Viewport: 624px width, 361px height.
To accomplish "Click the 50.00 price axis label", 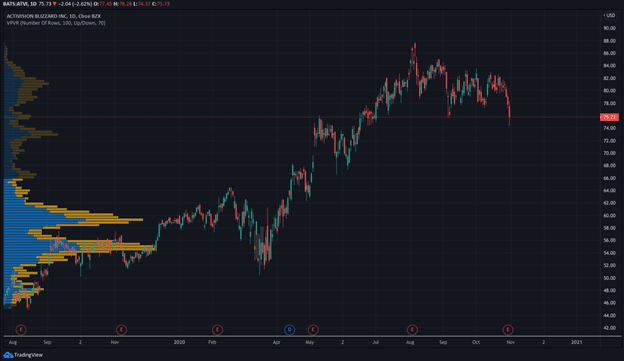I will (x=609, y=278).
